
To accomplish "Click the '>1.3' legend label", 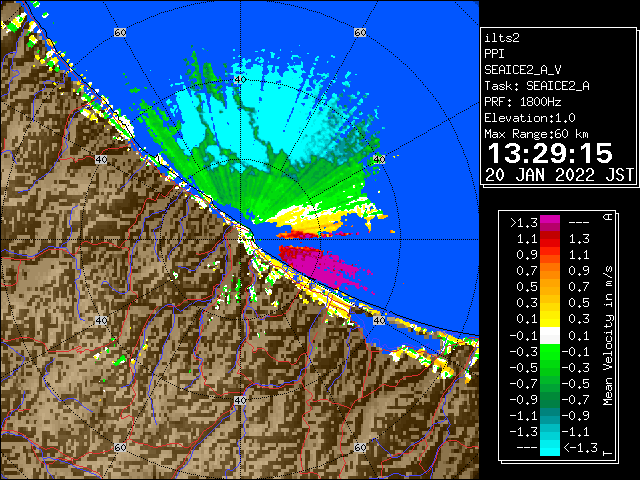I will [x=524, y=223].
